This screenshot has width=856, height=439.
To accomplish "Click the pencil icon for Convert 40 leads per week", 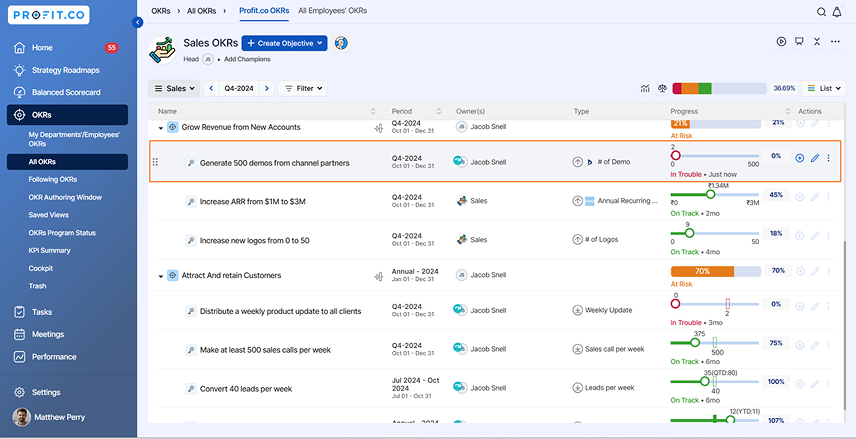I will pyautogui.click(x=815, y=384).
